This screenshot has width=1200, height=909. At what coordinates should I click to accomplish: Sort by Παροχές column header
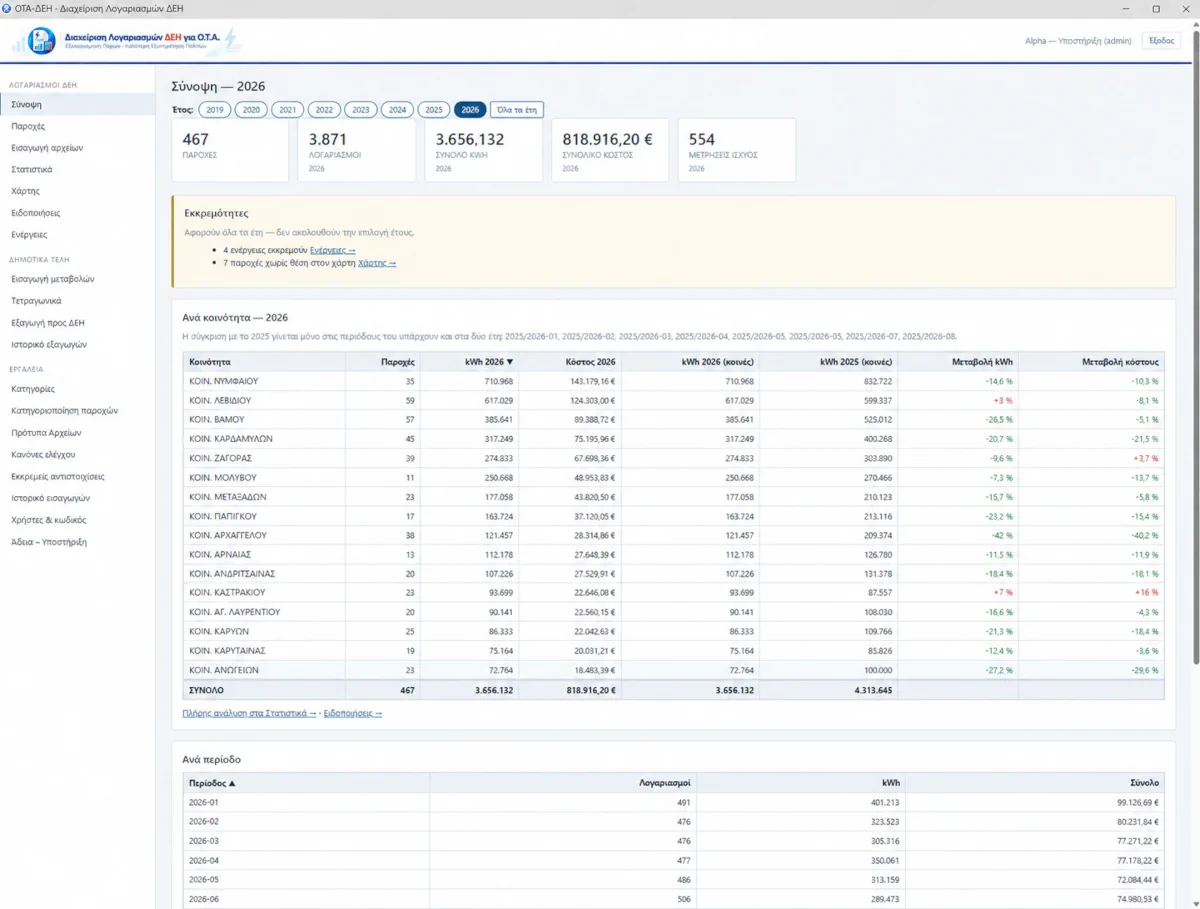383,362
